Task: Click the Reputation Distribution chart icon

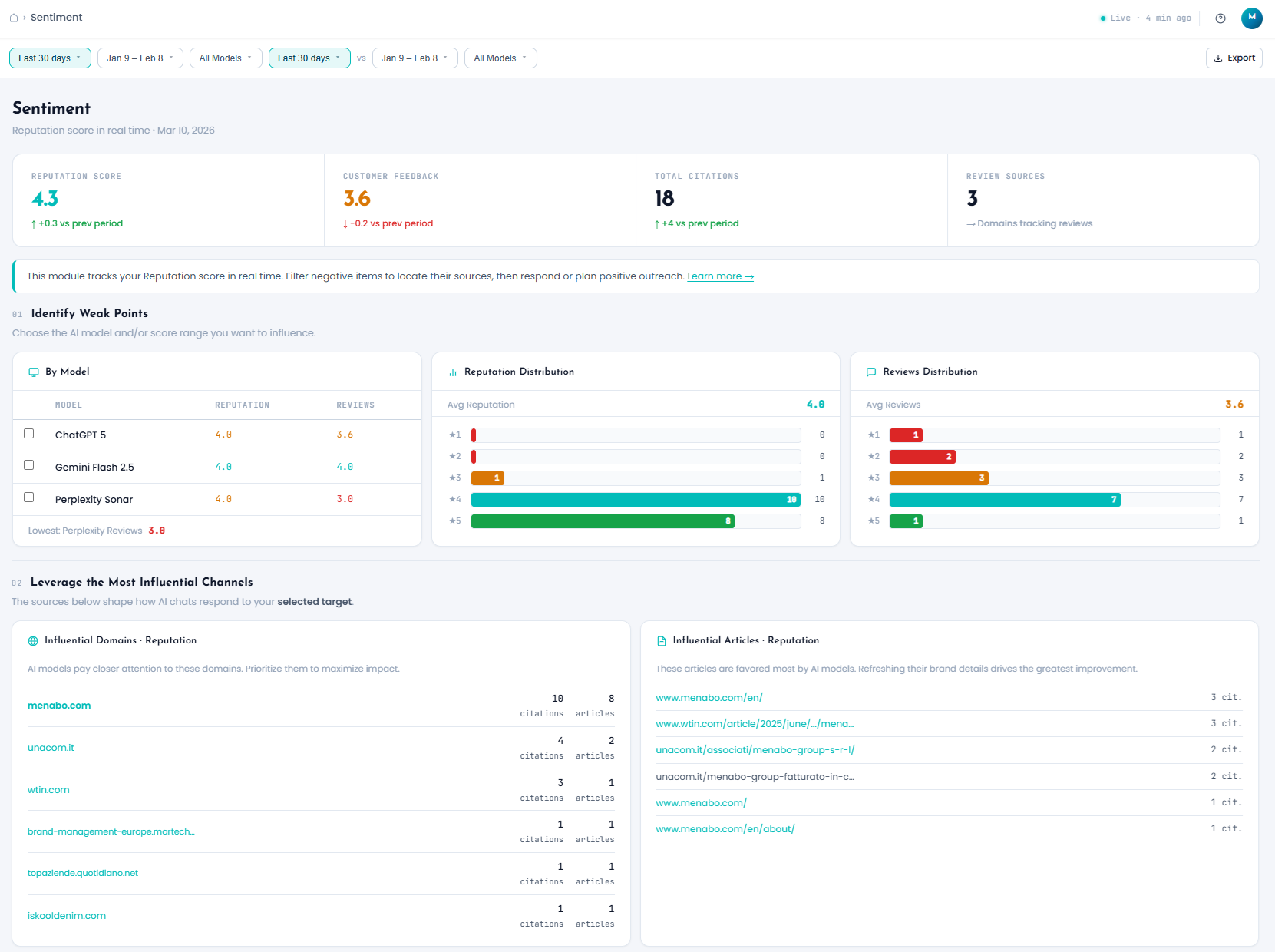Action: click(x=453, y=372)
